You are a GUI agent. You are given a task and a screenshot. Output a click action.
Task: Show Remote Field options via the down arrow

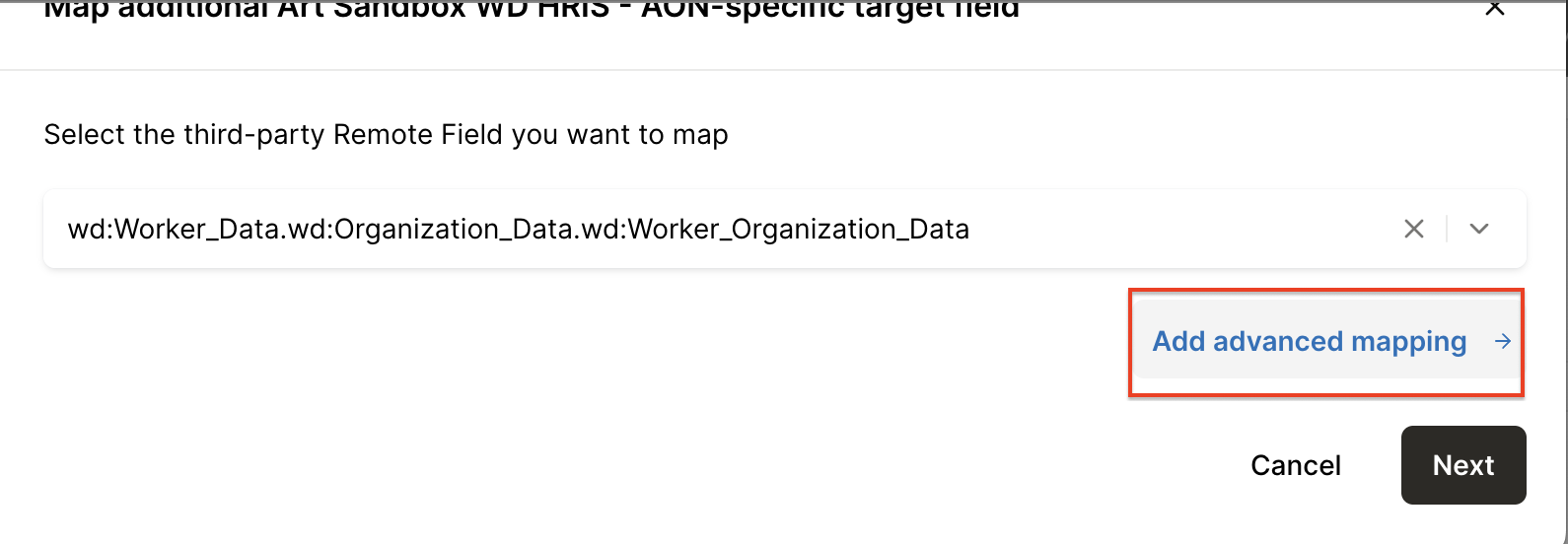pos(1478,229)
